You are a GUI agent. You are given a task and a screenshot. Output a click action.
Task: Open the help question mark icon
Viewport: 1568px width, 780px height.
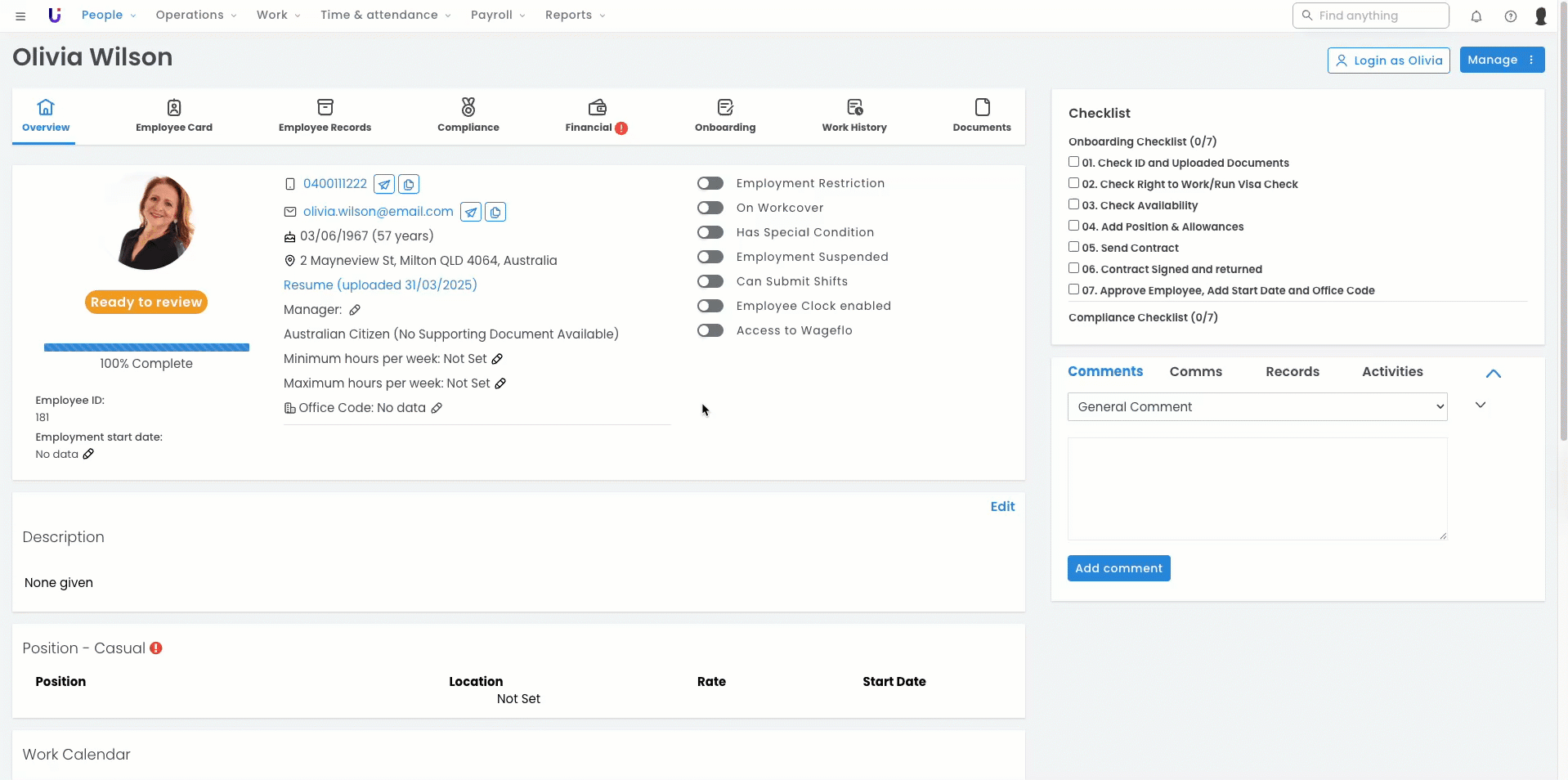point(1510,16)
